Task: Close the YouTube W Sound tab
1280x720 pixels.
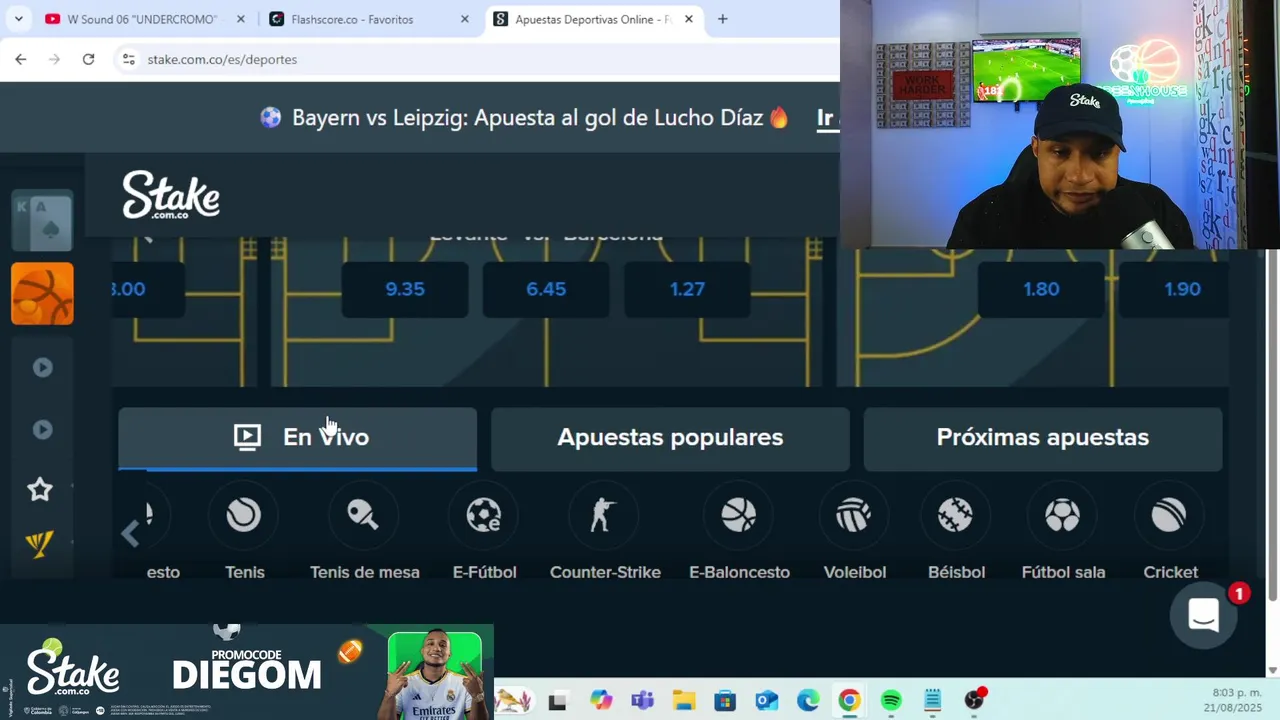Action: (x=241, y=19)
